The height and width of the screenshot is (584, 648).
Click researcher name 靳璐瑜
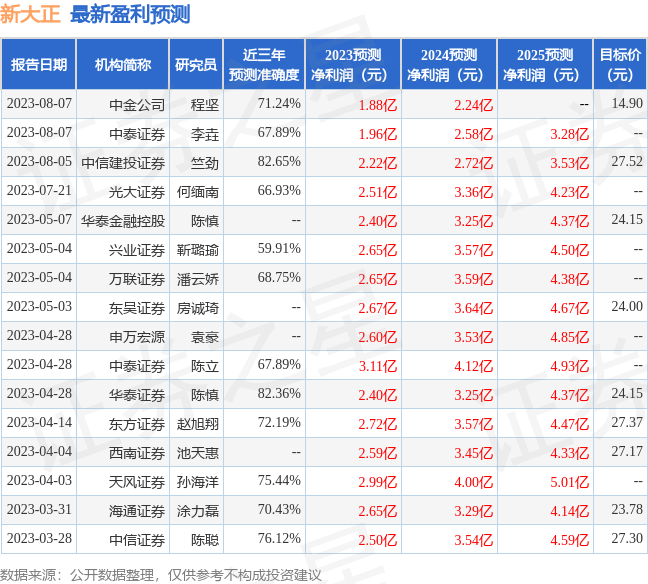[198, 250]
